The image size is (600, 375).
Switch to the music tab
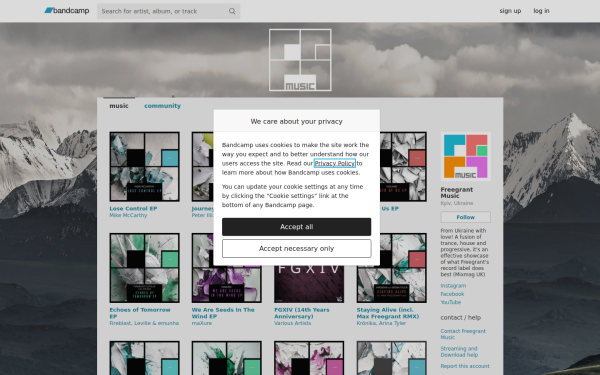(119, 106)
